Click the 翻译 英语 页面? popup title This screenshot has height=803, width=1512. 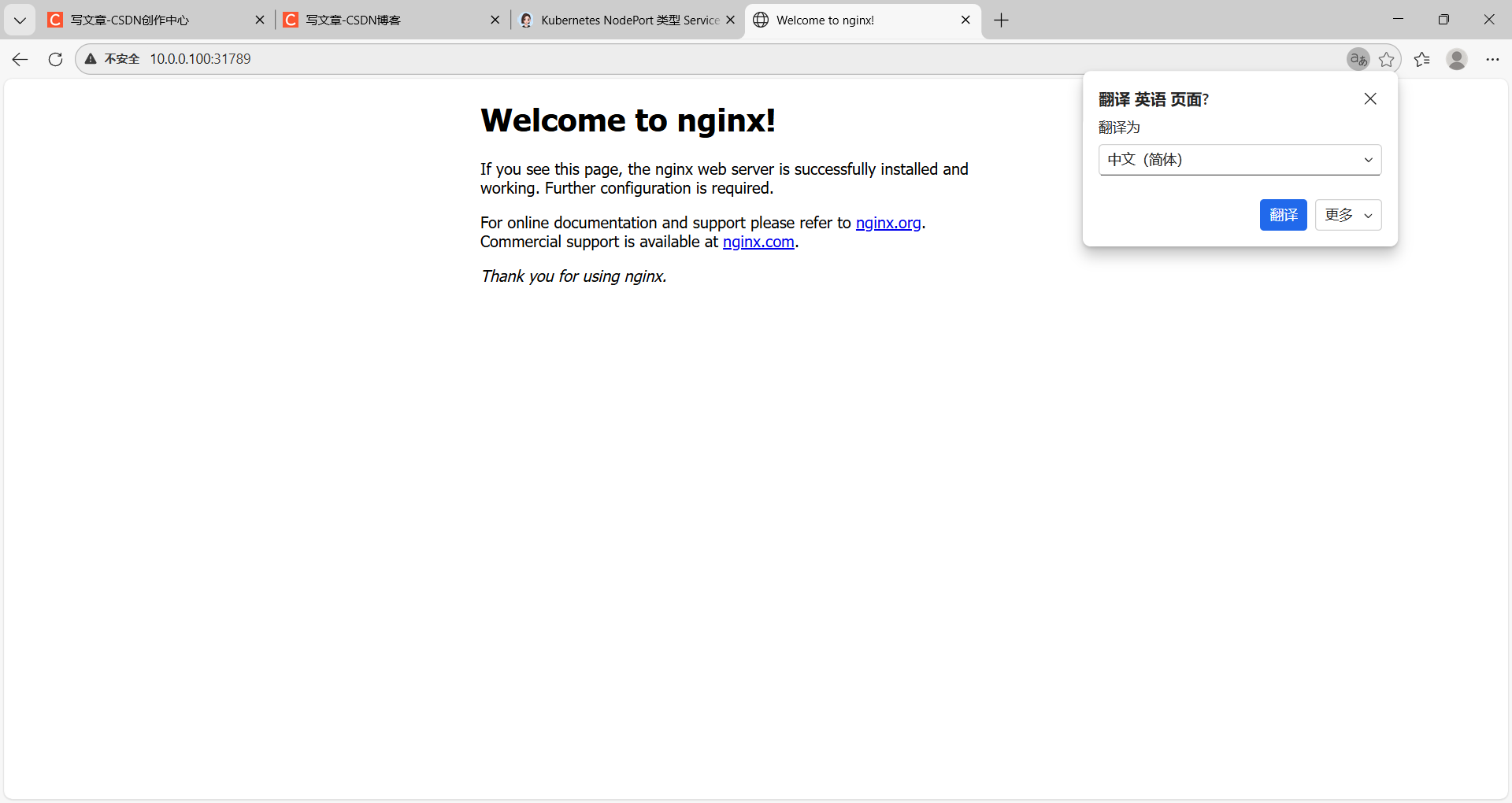1154,99
